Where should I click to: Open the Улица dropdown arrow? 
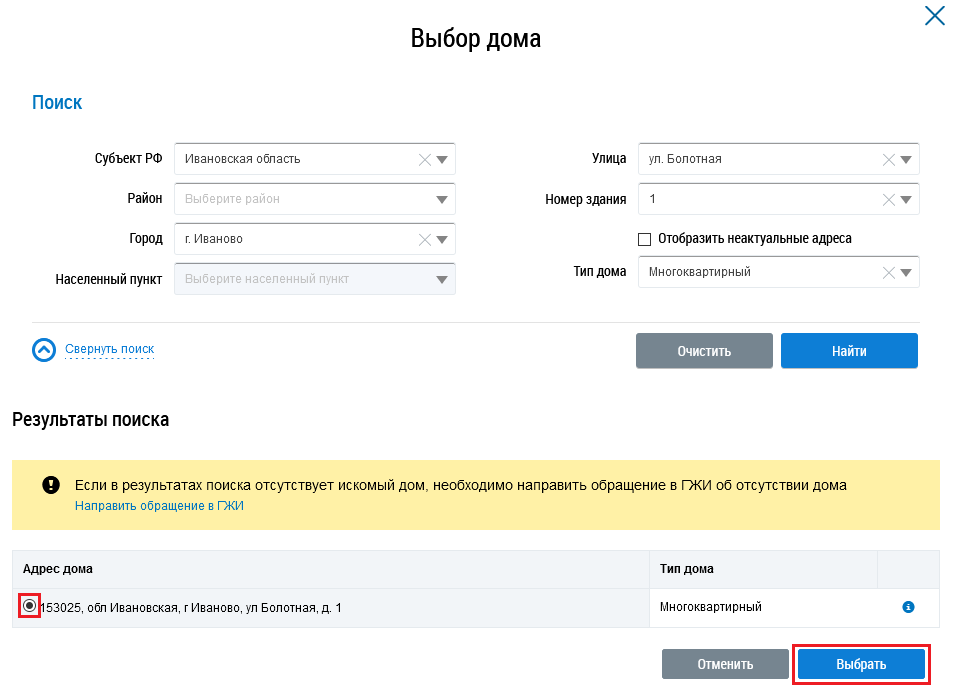906,159
